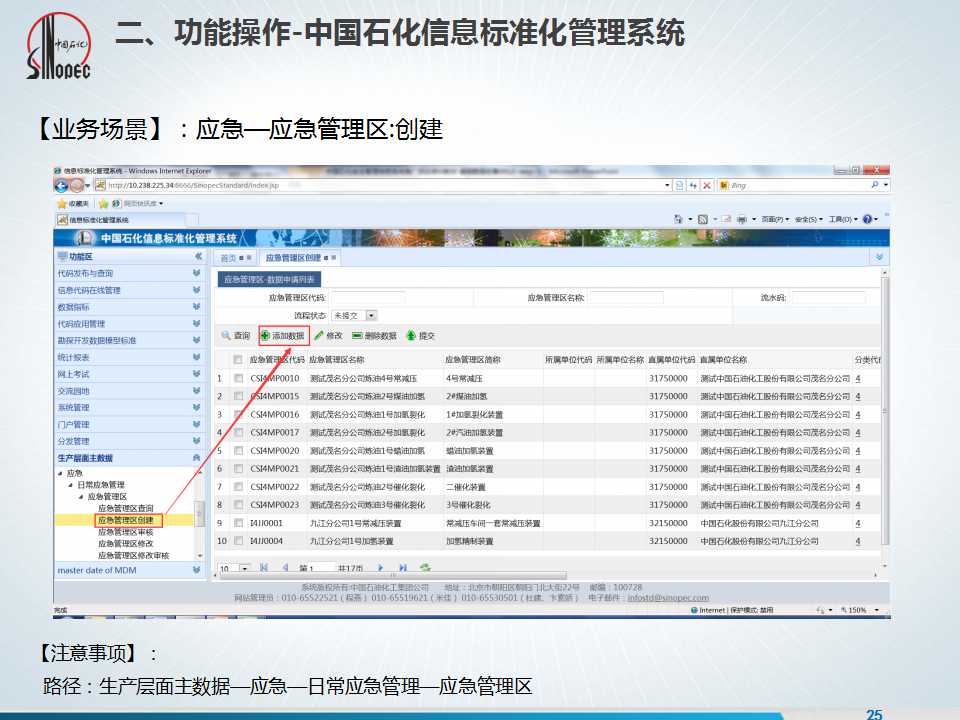This screenshot has width=960, height=720.
Task: Go to the first page of the grid
Action: click(264, 568)
